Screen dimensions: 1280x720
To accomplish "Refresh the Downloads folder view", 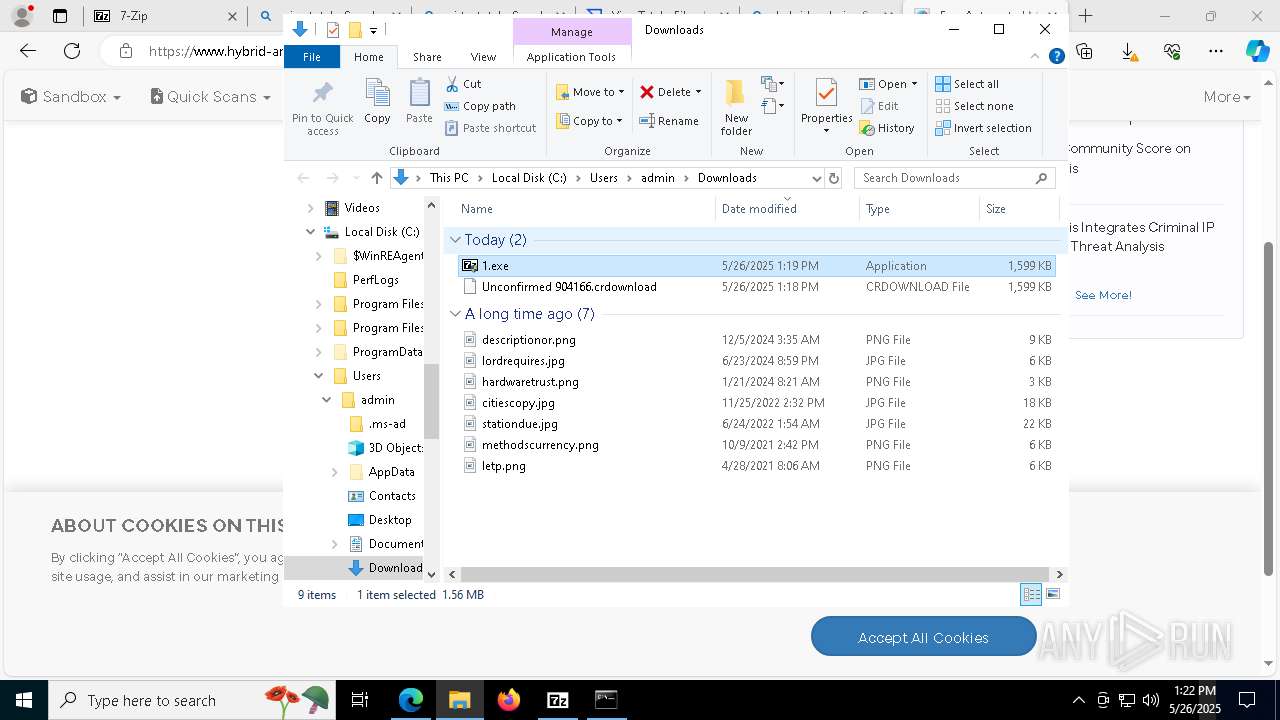I will click(834, 178).
